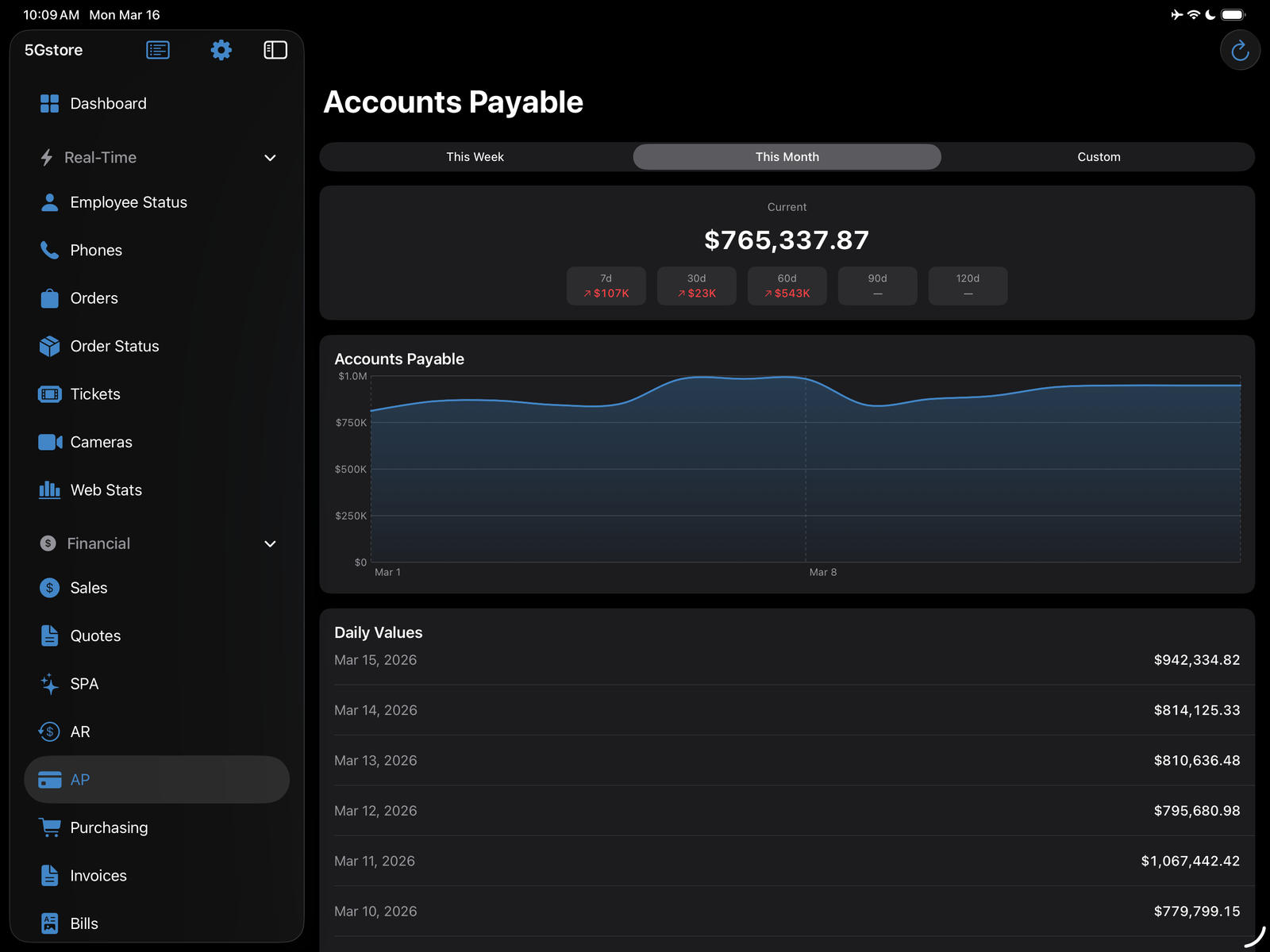Screen dimensions: 1270x952
Task: Click the 60d change showing $543K
Action: tap(787, 286)
